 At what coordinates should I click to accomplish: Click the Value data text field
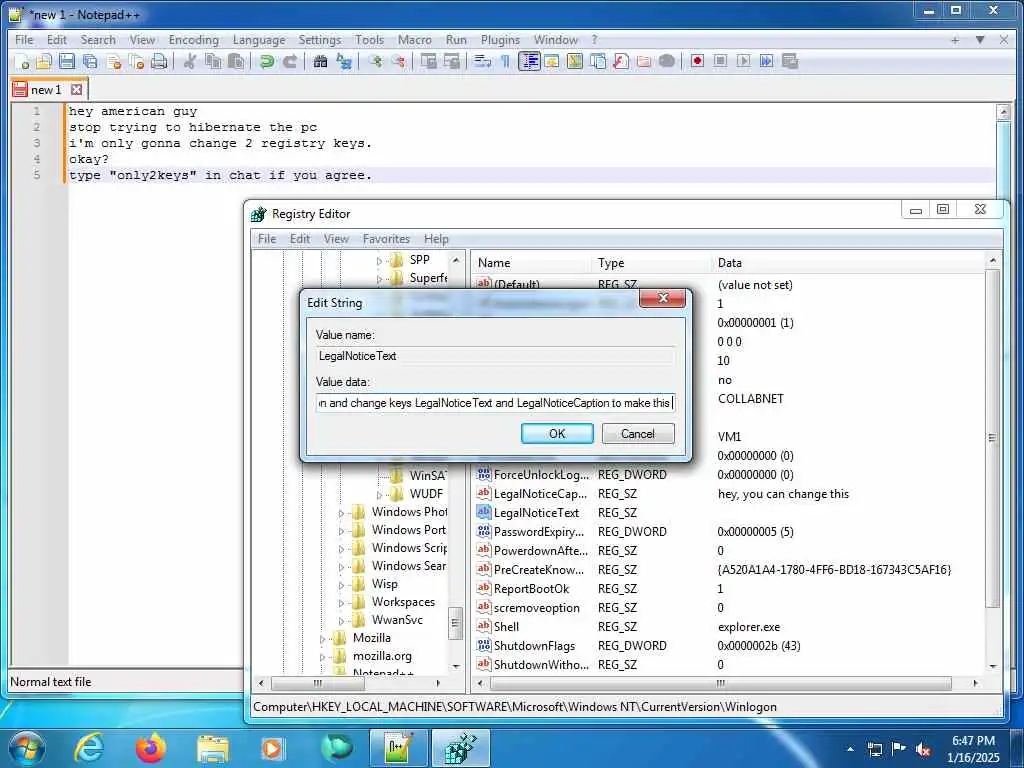[495, 403]
